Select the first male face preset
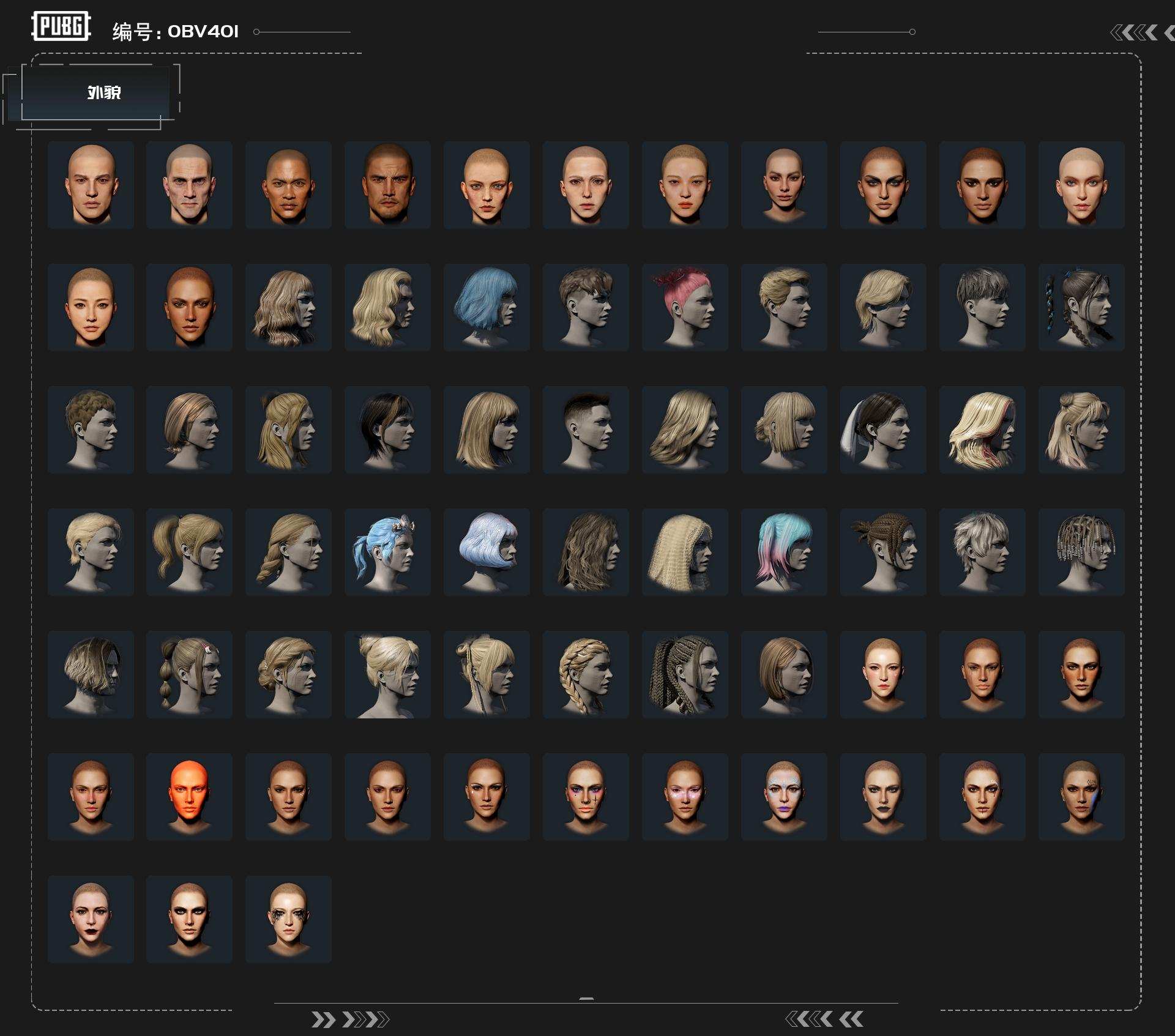This screenshot has width=1175, height=1036. (x=91, y=185)
